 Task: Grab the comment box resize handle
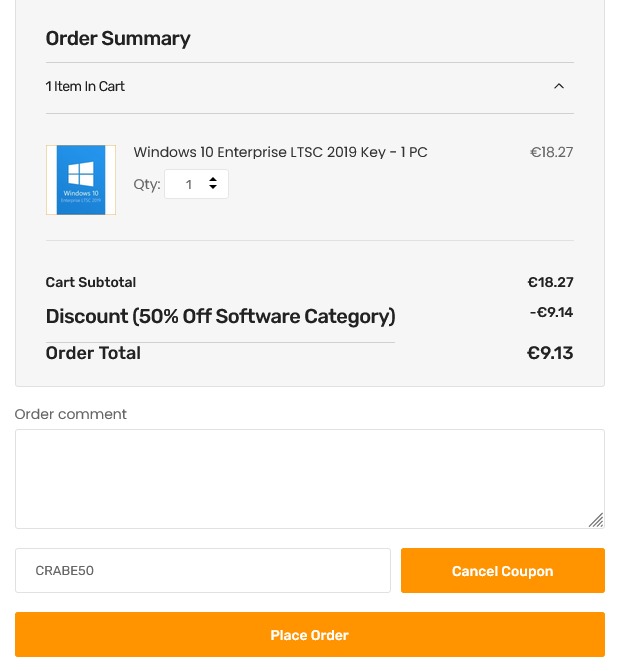(x=596, y=520)
